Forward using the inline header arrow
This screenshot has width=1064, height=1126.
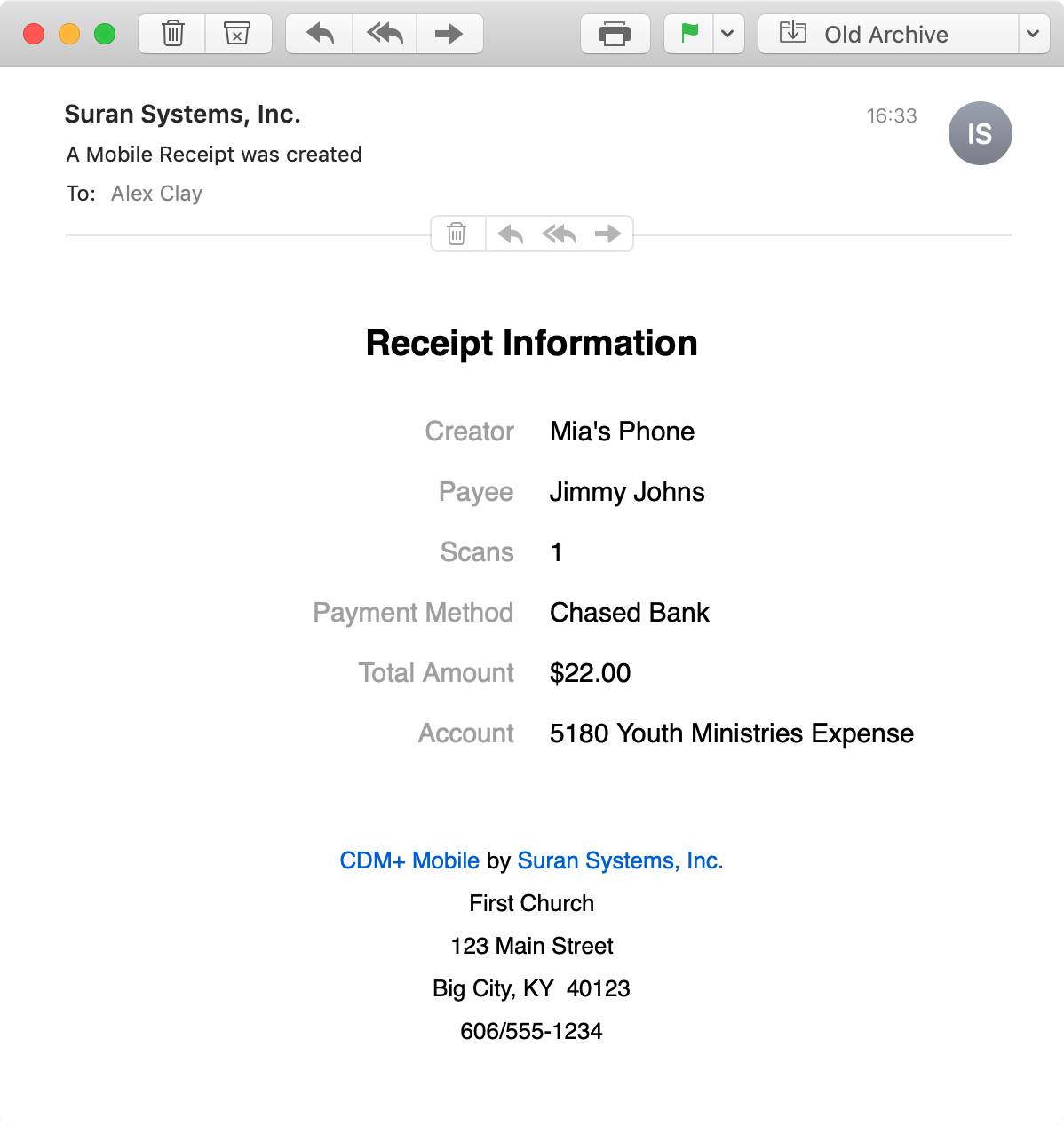pyautogui.click(x=608, y=234)
